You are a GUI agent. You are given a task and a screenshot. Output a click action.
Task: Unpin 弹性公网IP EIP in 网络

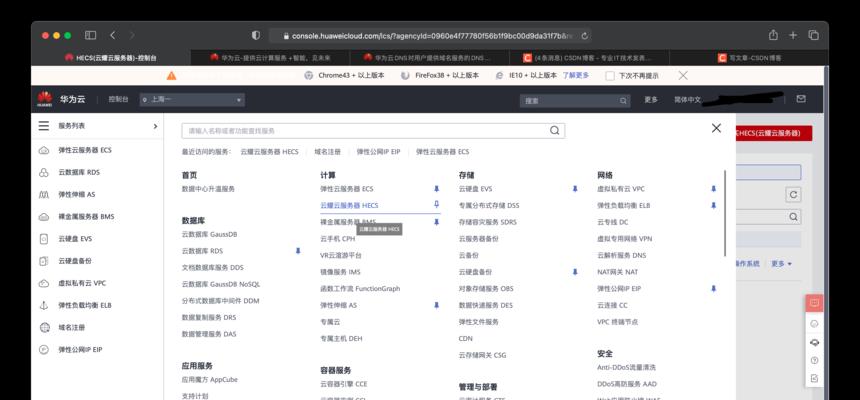point(714,288)
